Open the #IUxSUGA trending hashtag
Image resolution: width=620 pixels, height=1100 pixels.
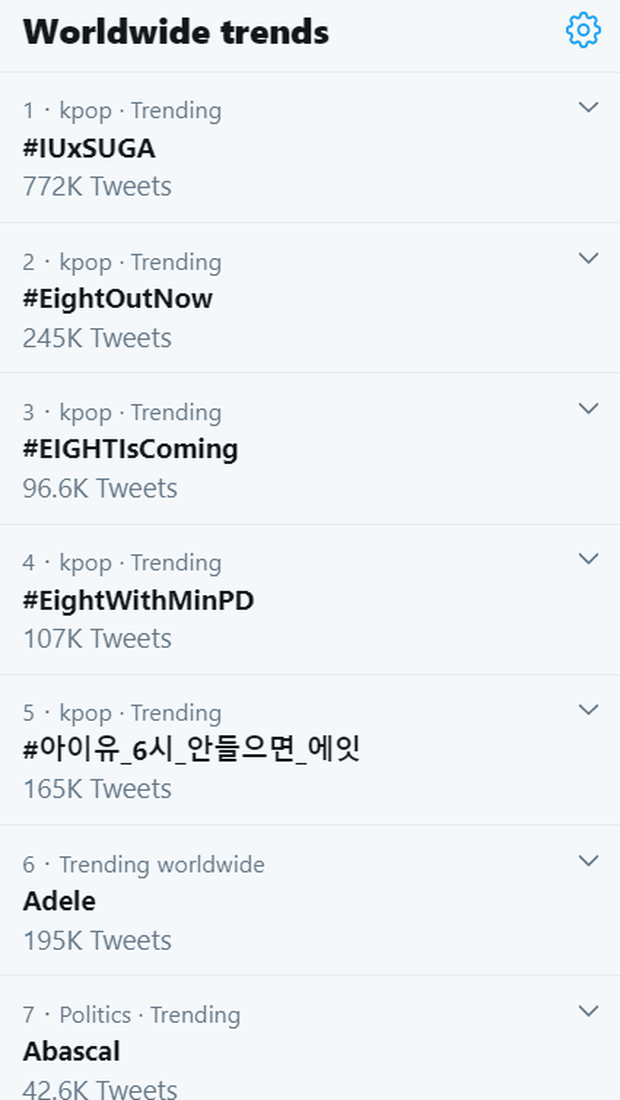89,149
